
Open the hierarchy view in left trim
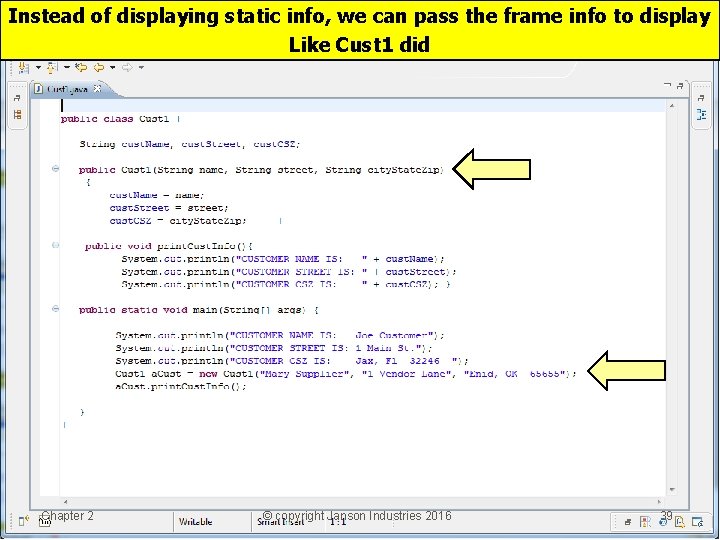pos(17,114)
